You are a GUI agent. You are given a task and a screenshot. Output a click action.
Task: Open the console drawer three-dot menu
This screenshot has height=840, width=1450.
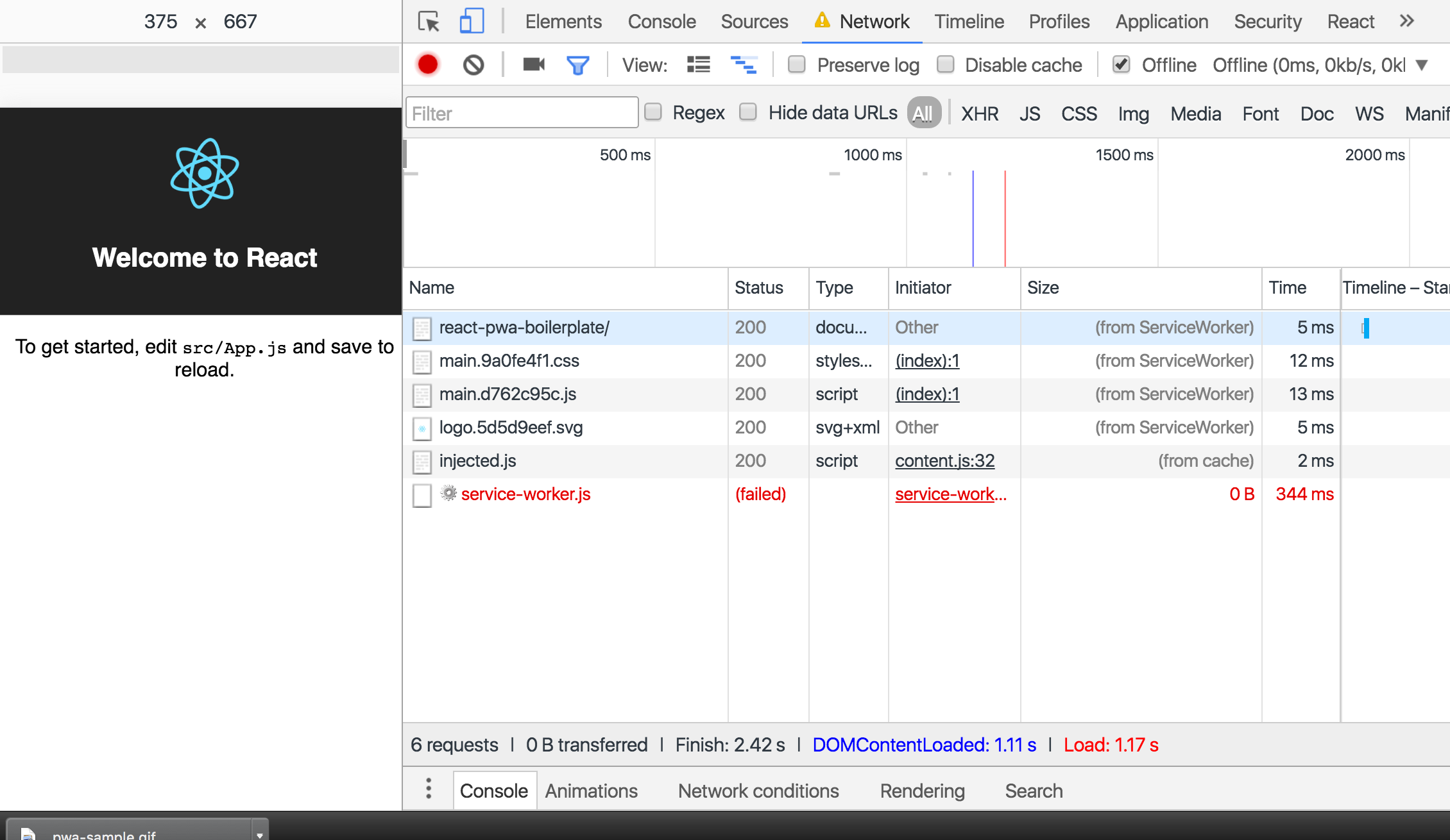pyautogui.click(x=429, y=789)
